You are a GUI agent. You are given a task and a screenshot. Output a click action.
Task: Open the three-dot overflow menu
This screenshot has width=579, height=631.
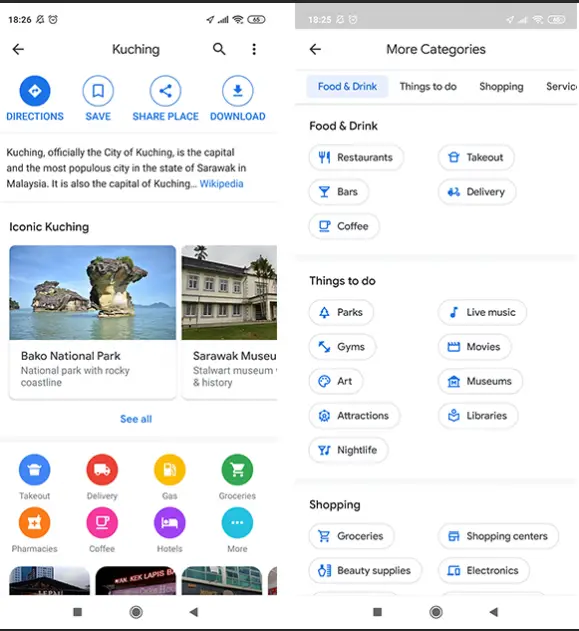click(254, 49)
